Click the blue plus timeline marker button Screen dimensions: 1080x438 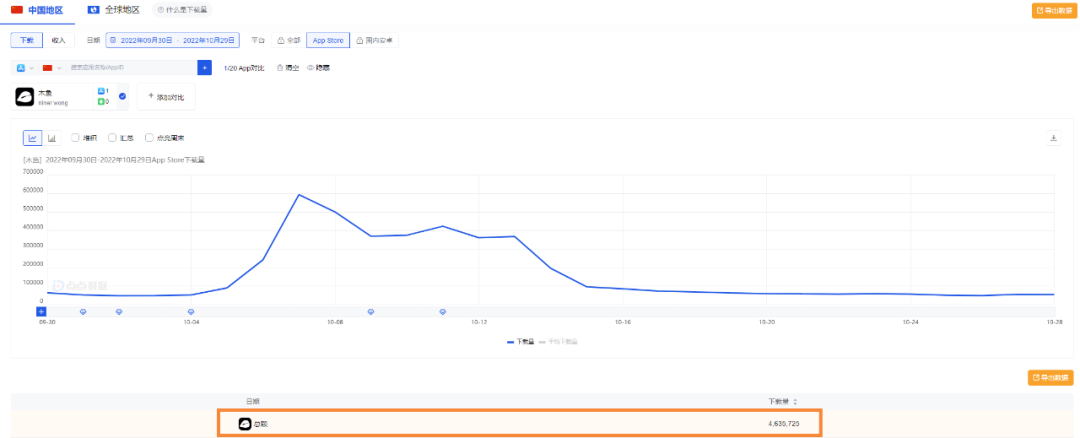pos(41,312)
